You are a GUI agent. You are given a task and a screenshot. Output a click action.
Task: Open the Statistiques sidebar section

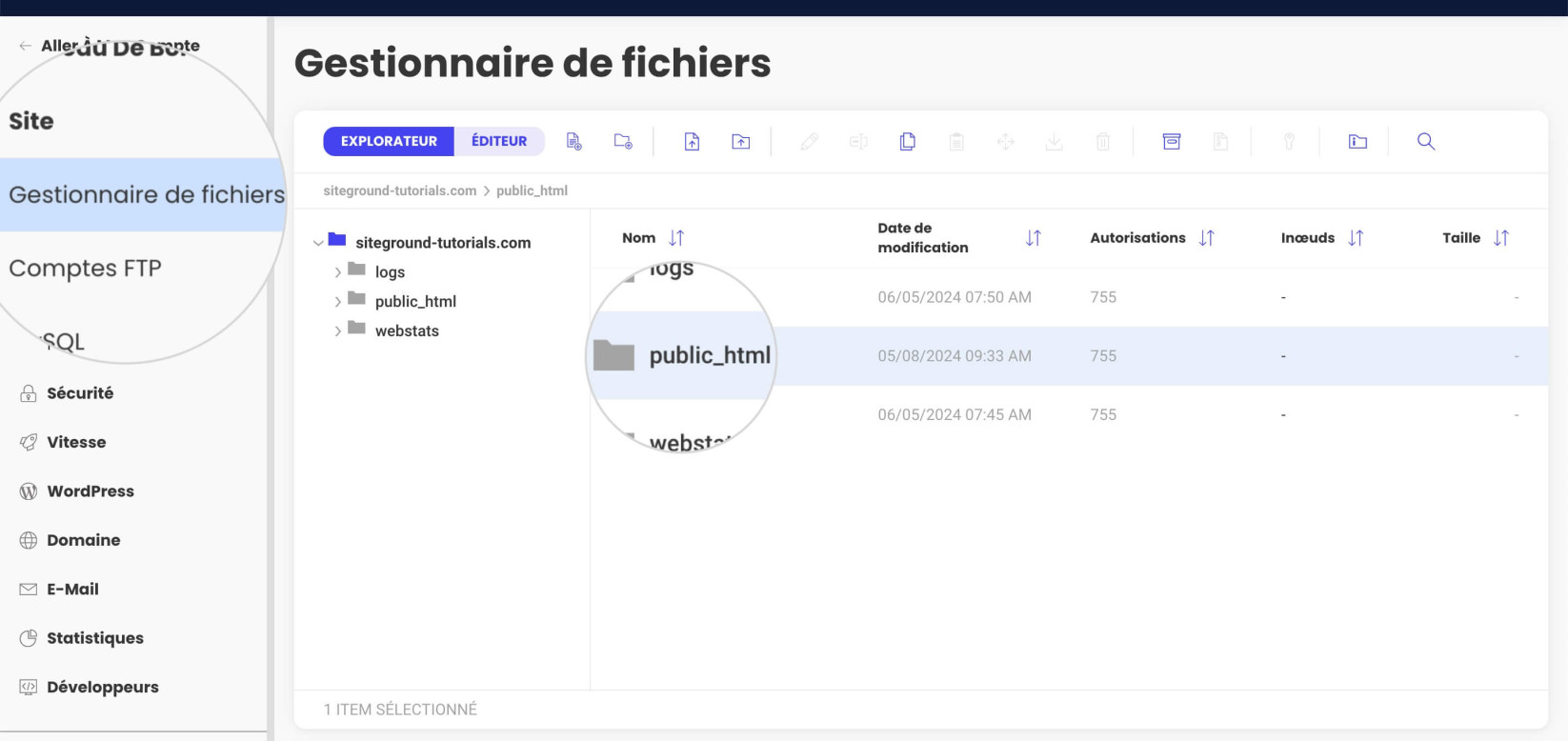95,638
